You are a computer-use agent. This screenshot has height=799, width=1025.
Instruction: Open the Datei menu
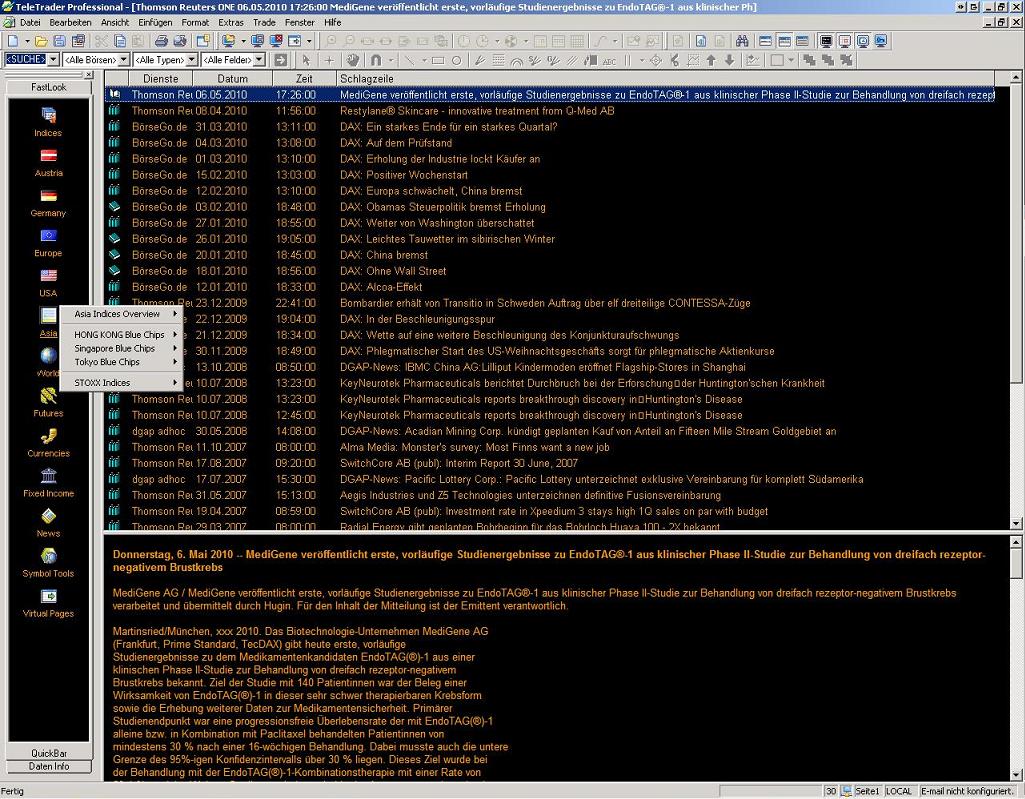click(x=30, y=22)
